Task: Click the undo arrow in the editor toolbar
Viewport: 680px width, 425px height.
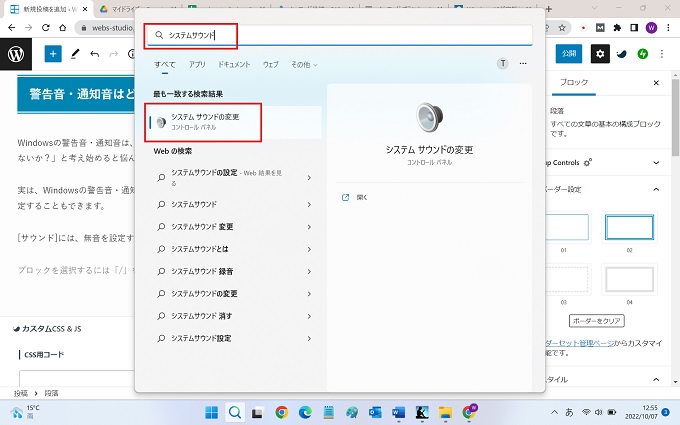Action: (x=95, y=54)
